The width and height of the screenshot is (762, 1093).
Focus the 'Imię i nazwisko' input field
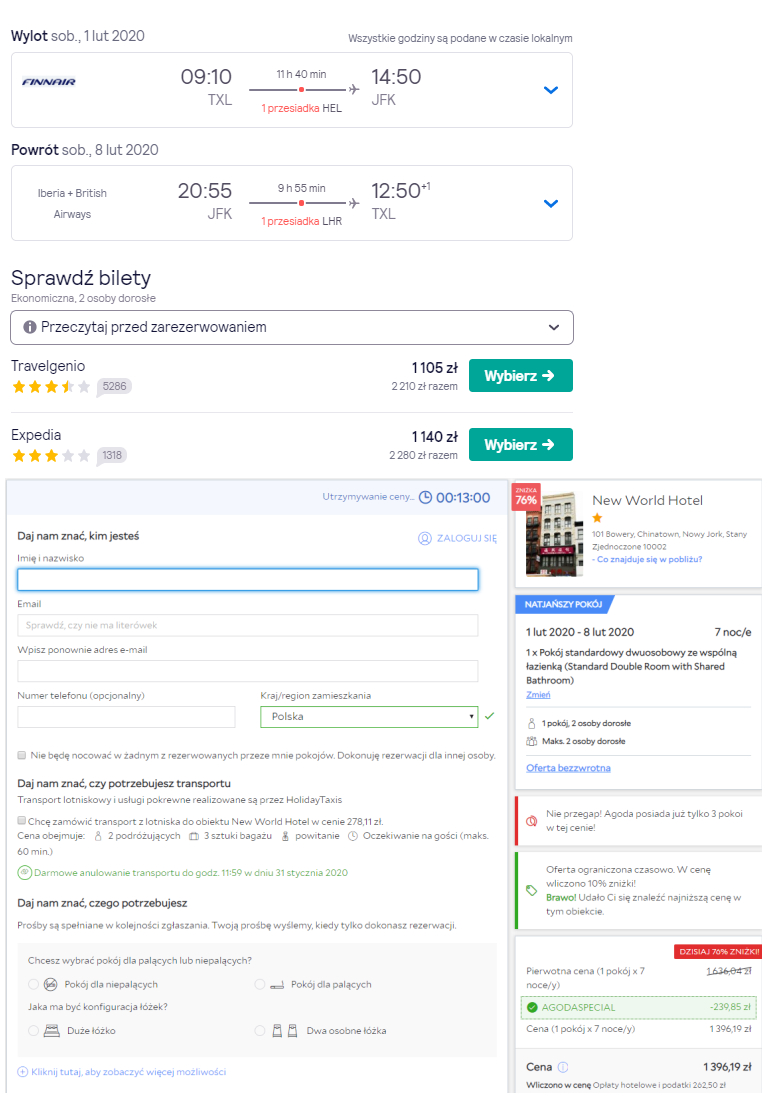coord(247,580)
